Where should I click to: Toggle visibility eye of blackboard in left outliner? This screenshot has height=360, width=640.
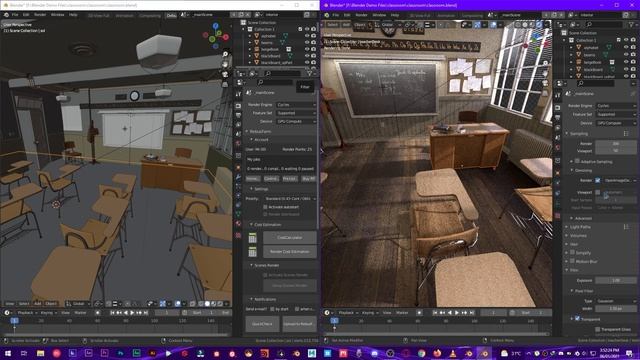pyautogui.click(x=307, y=56)
